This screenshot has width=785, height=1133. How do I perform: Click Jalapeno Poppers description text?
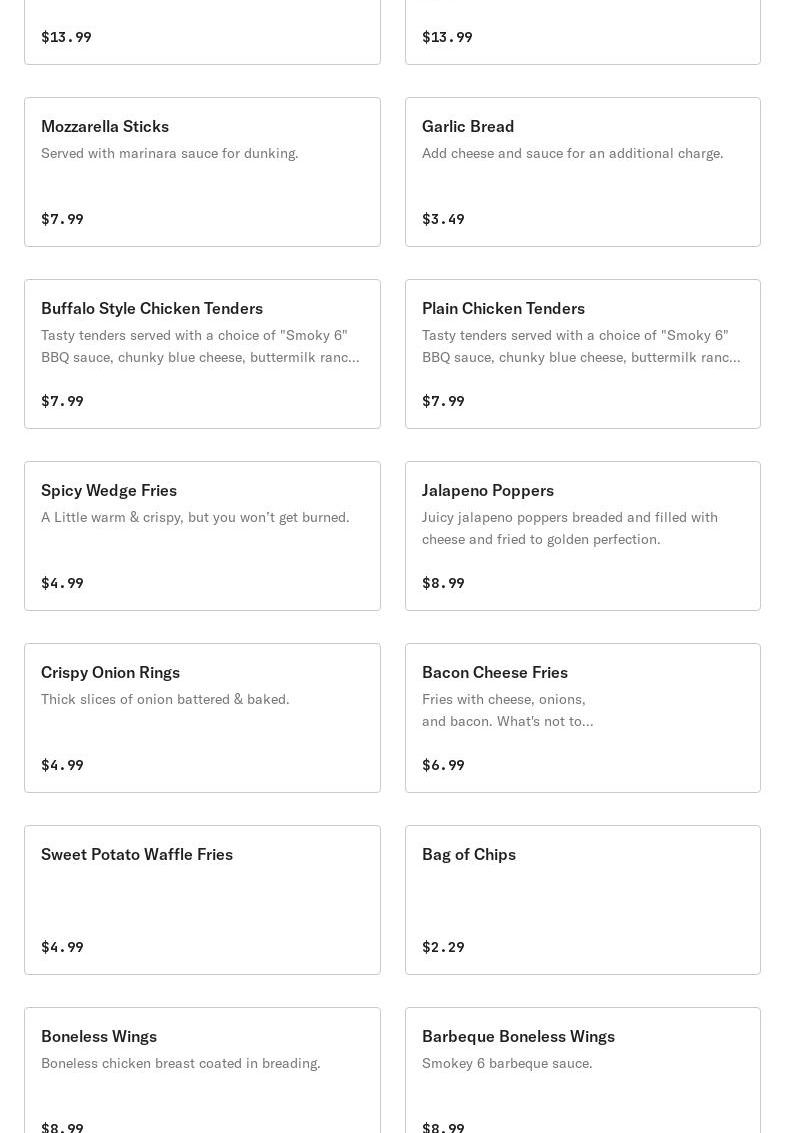click(x=570, y=528)
